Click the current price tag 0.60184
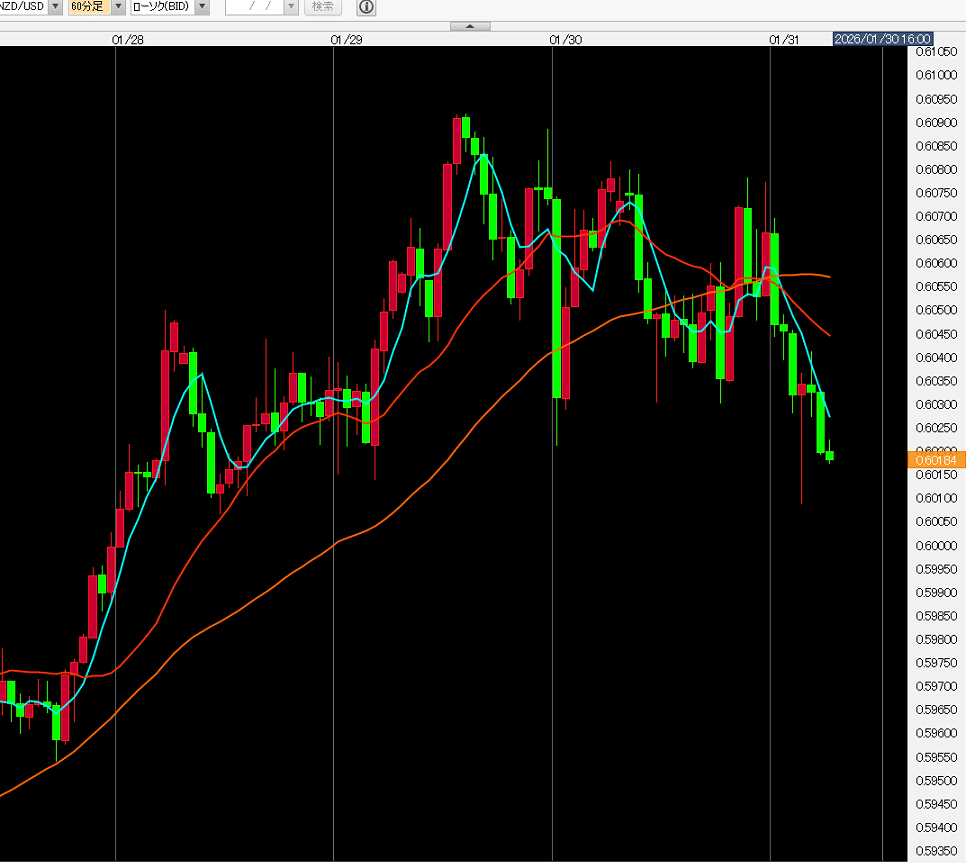The width and height of the screenshot is (966, 863). coord(936,460)
